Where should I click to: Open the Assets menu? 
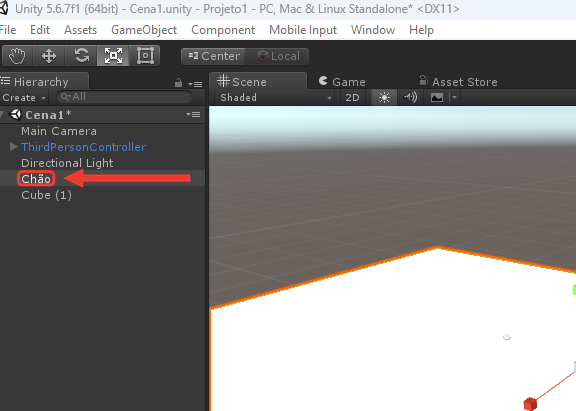tap(80, 30)
